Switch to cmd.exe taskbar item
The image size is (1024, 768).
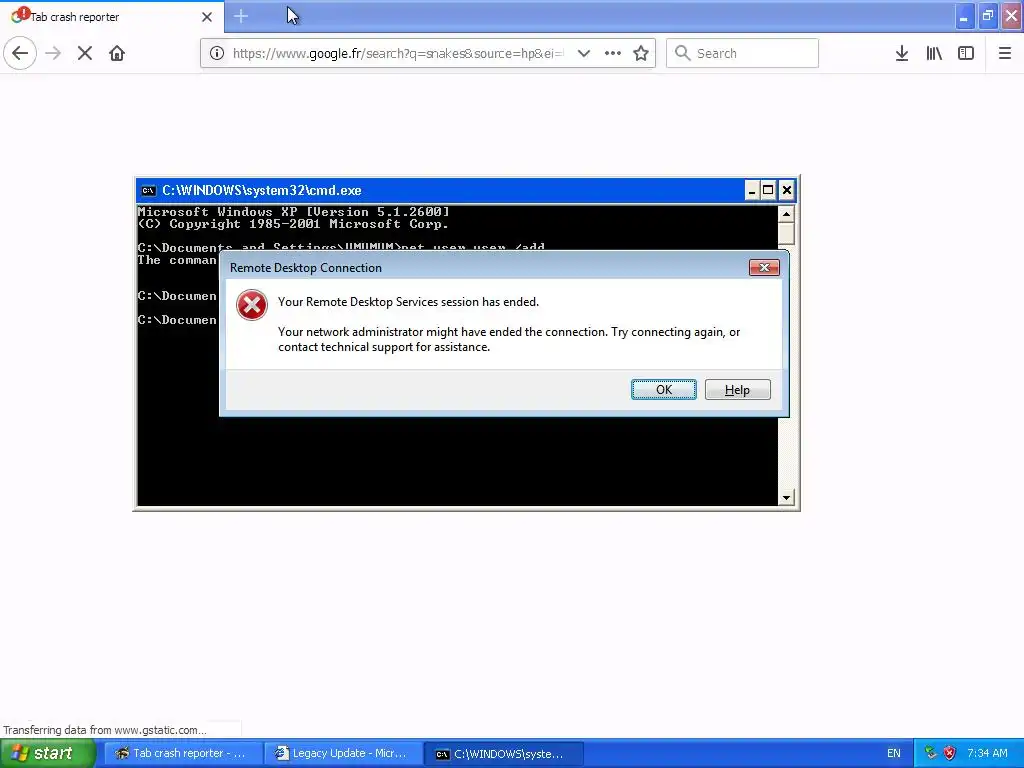pos(504,753)
